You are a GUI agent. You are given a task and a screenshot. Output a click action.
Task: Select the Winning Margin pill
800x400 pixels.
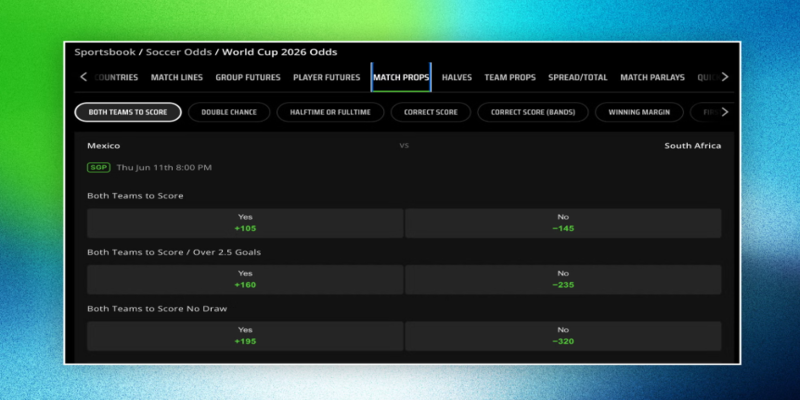pos(639,112)
